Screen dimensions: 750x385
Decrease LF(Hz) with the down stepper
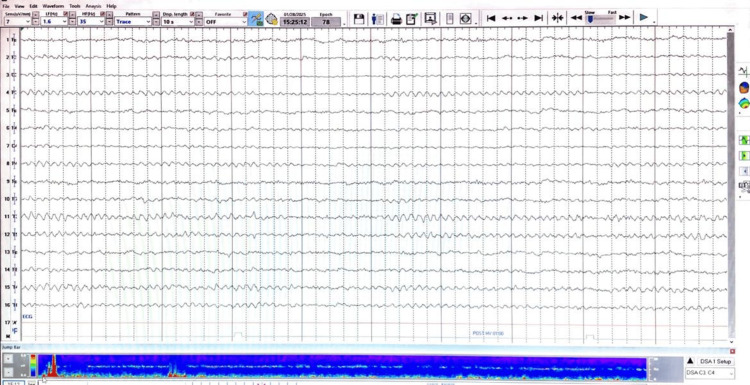pyautogui.click(x=72, y=22)
